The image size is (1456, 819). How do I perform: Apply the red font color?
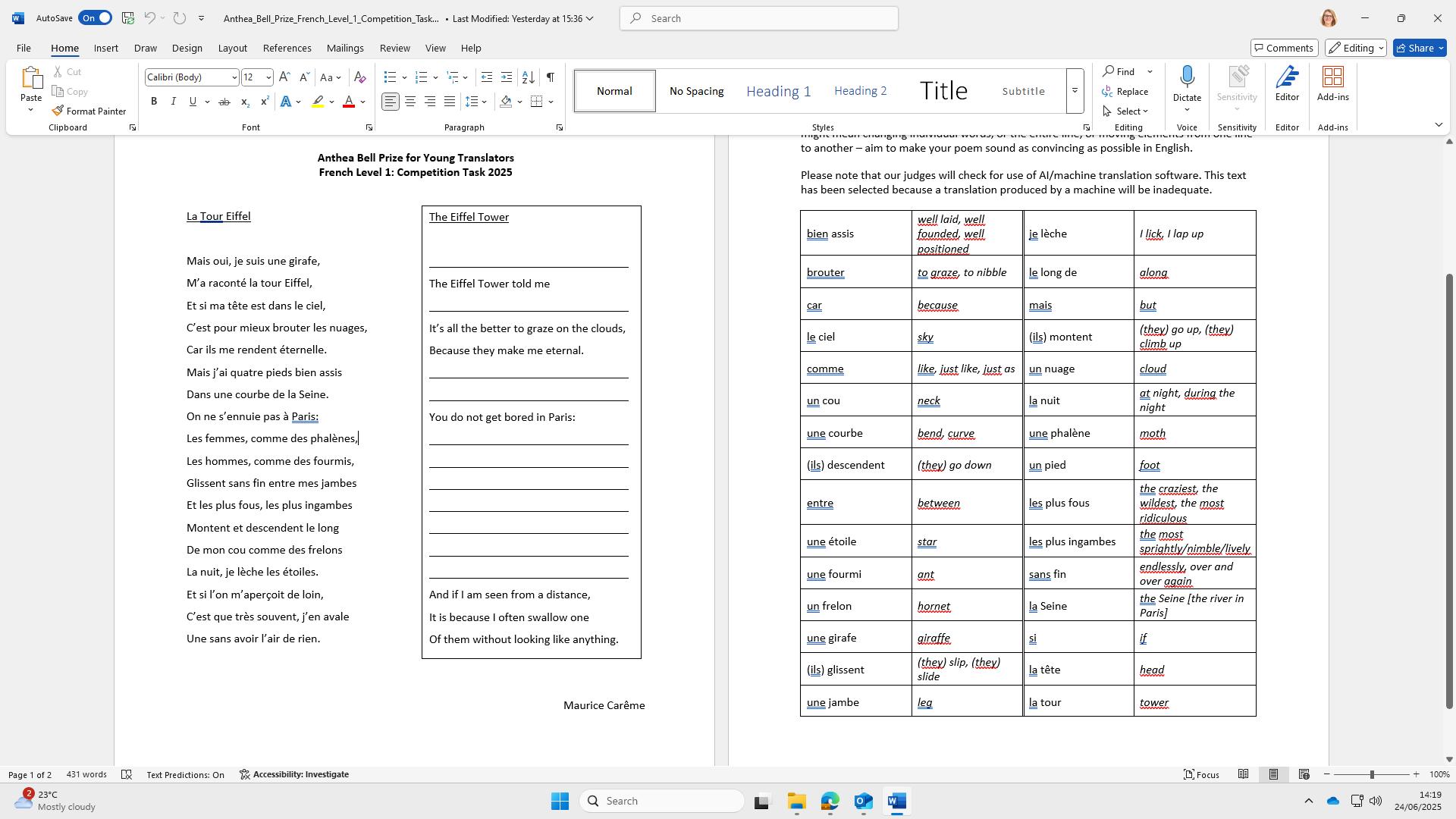point(349,102)
